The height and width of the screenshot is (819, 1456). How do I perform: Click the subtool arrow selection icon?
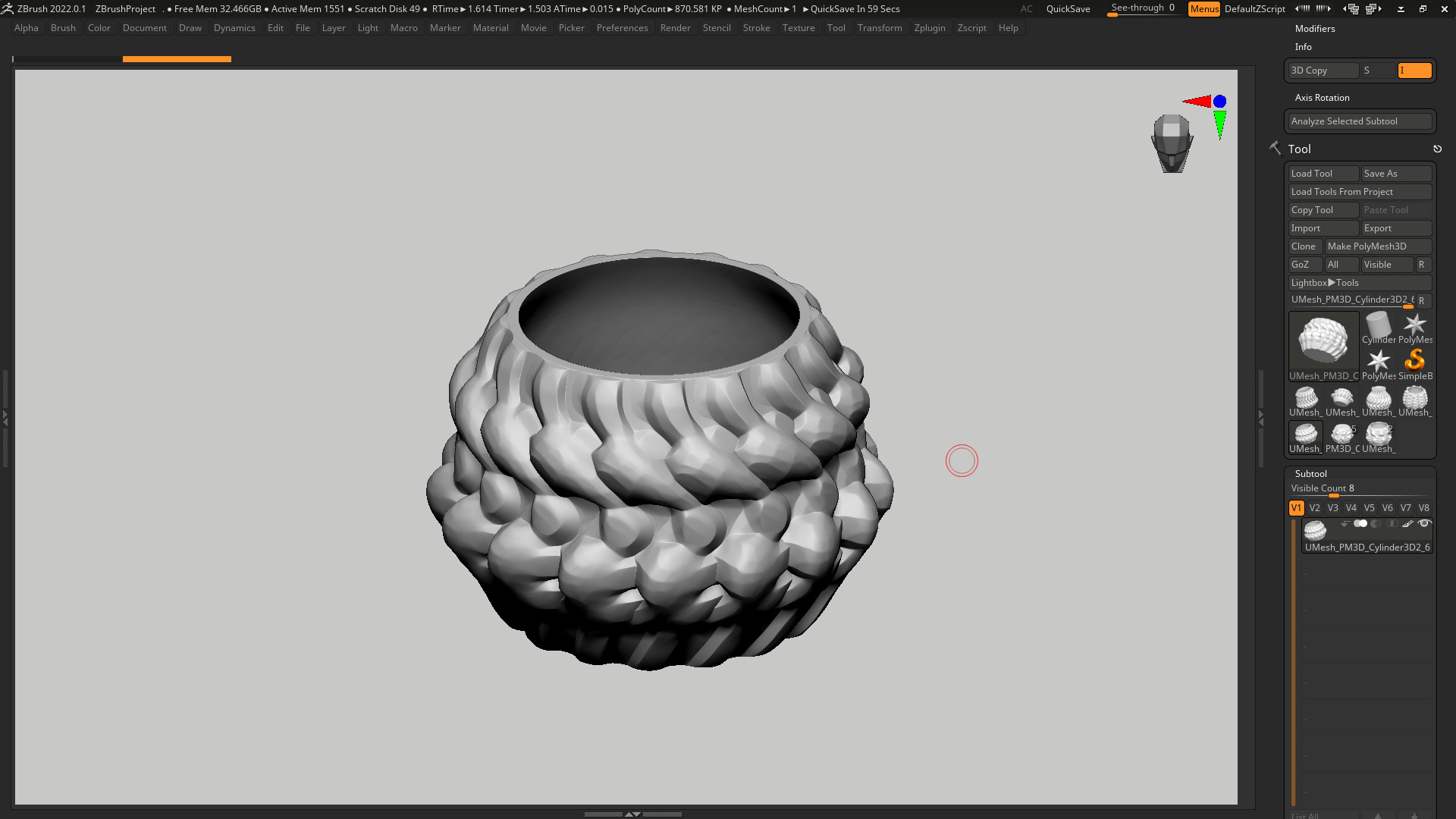tap(1345, 523)
